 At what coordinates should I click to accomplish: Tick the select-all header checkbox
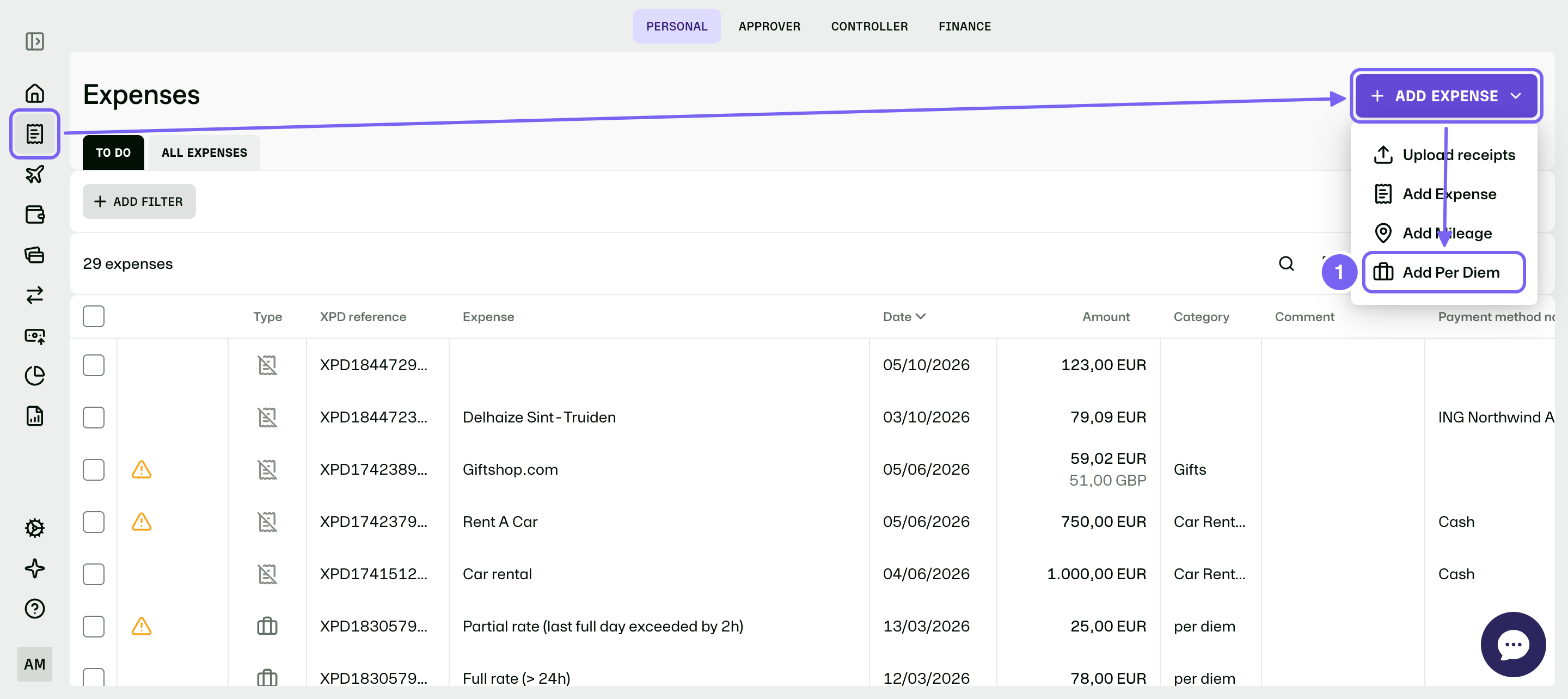(x=94, y=316)
